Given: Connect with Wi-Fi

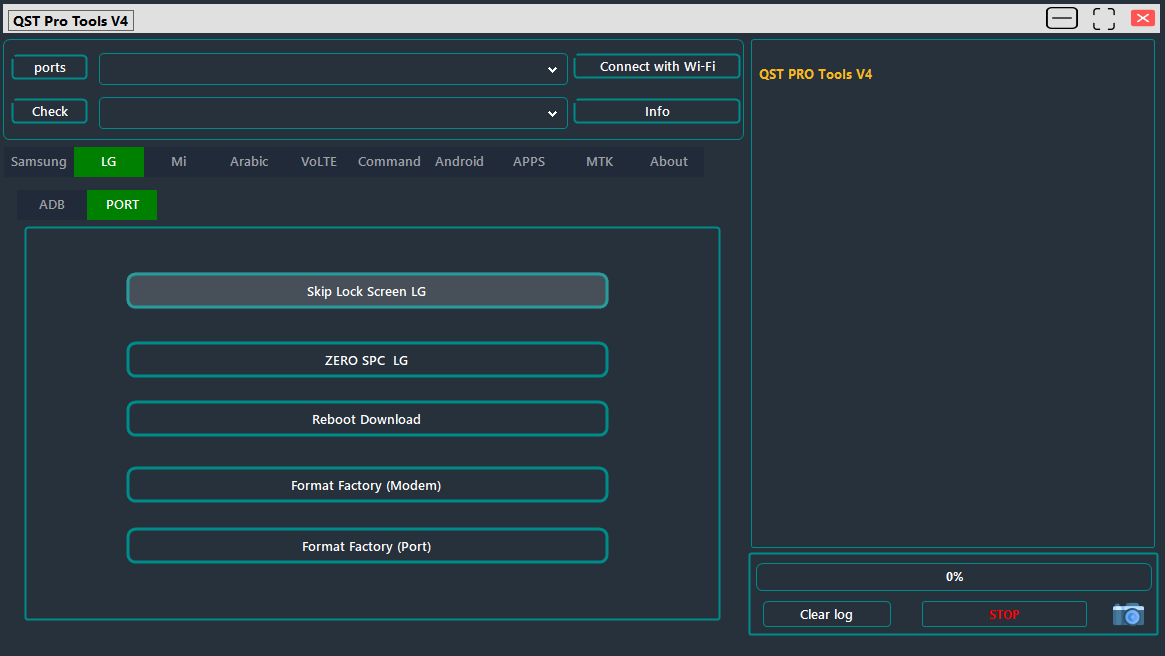Looking at the screenshot, I should [x=657, y=66].
